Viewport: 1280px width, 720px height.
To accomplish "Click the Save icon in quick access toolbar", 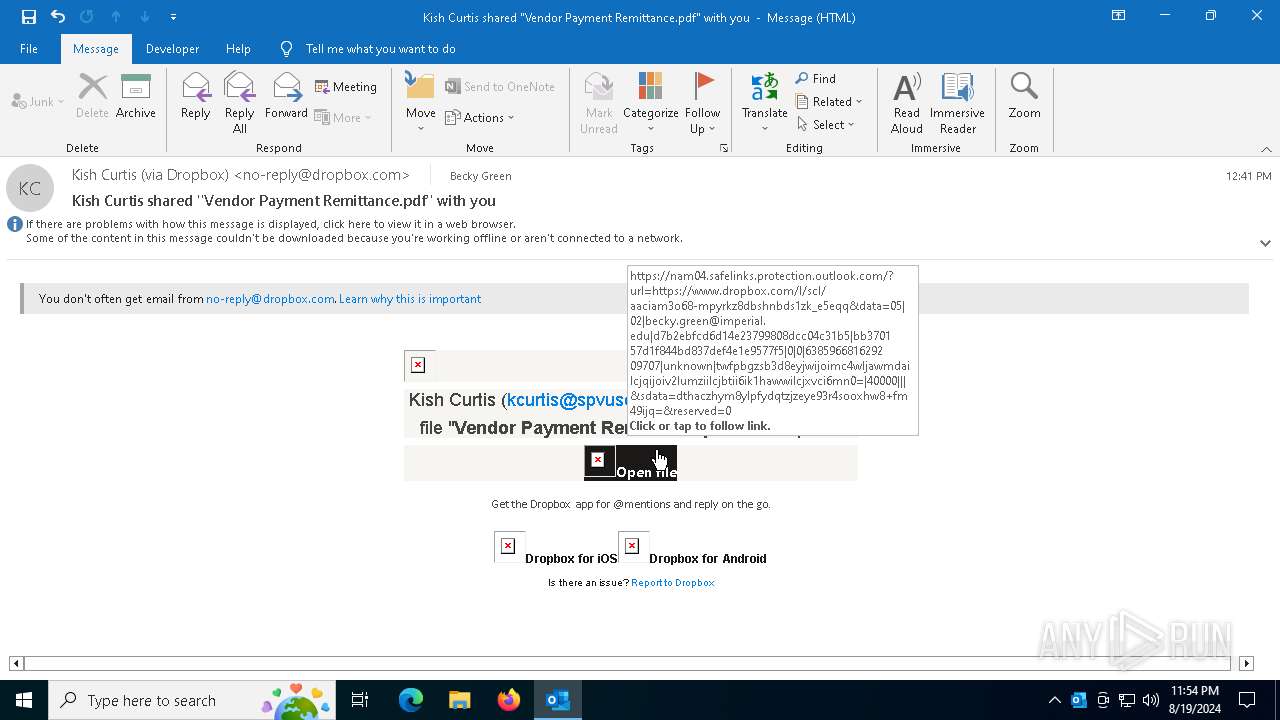I will coord(29,17).
